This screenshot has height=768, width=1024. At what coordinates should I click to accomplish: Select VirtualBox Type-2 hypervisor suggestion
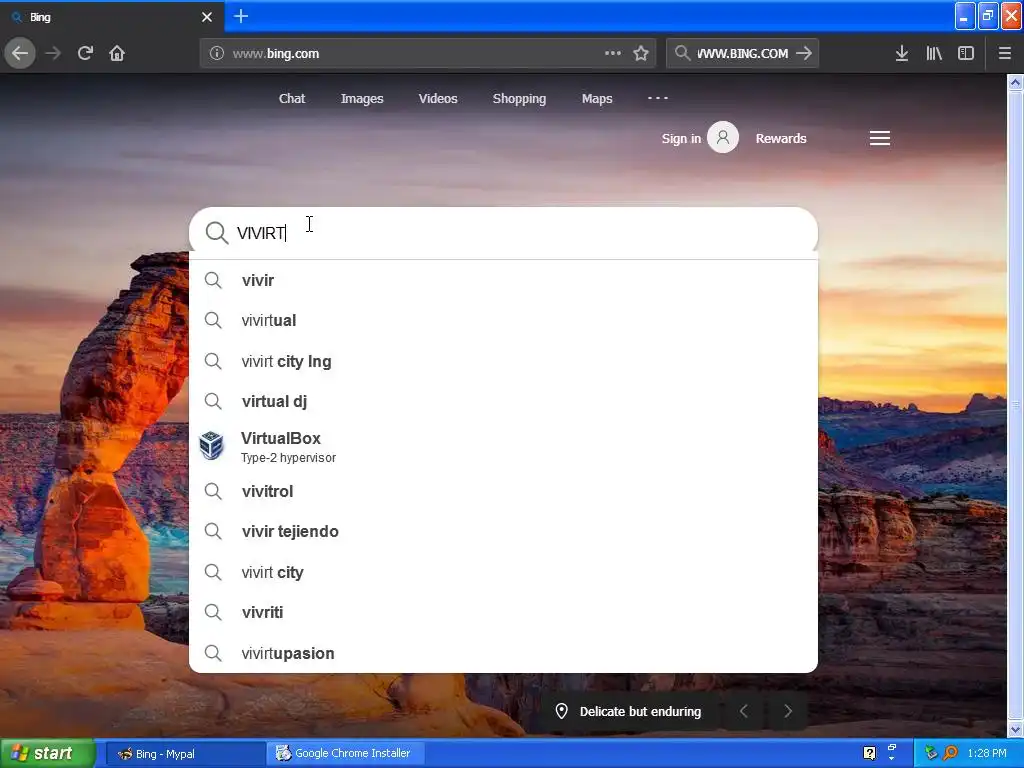pyautogui.click(x=503, y=447)
